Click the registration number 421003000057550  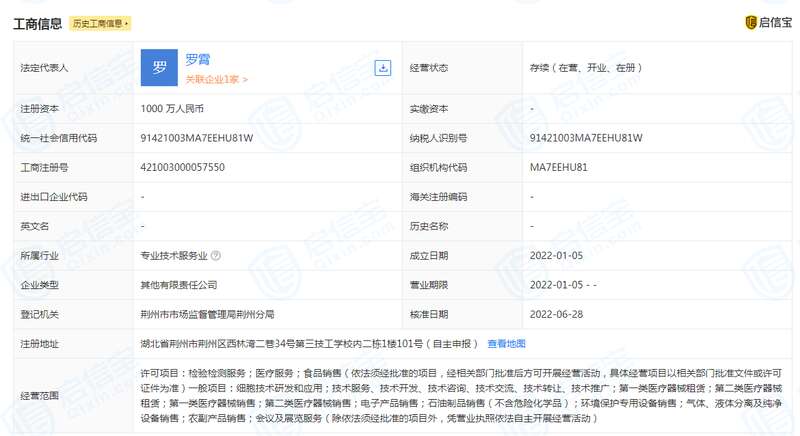[183, 167]
